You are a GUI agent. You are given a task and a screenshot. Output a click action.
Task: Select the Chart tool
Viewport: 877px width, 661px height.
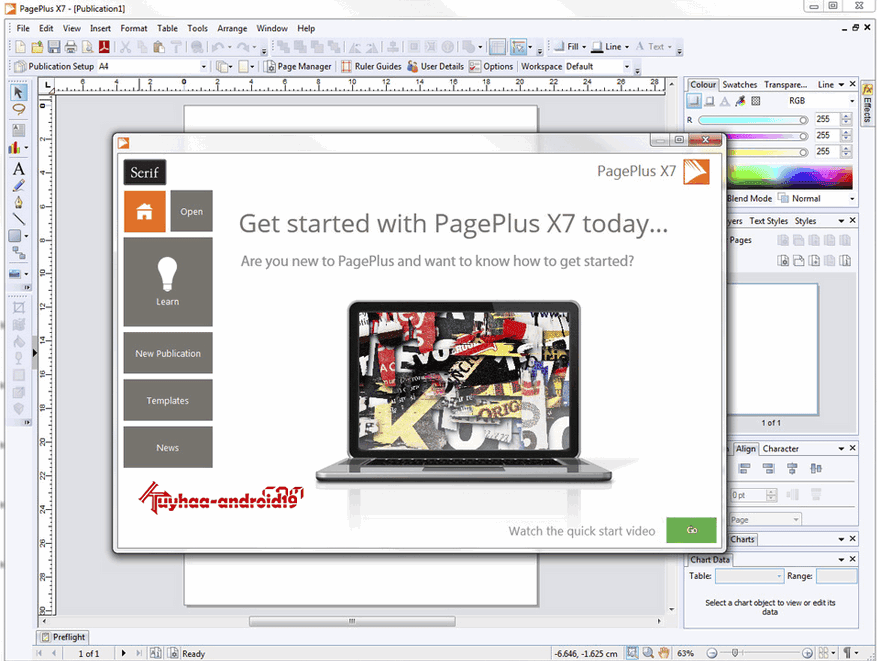(x=15, y=148)
